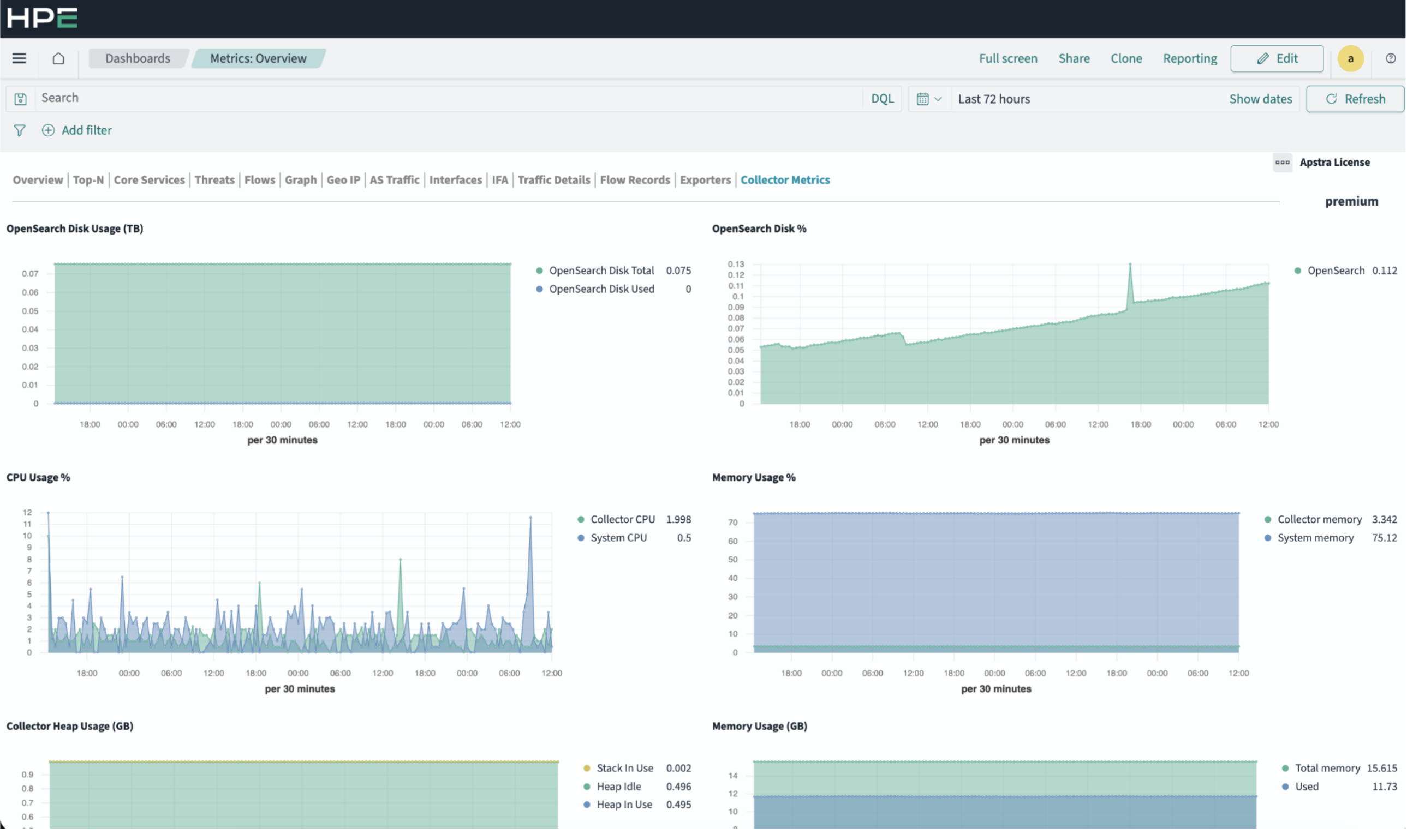
Task: Click the HPE logo
Action: (x=43, y=18)
